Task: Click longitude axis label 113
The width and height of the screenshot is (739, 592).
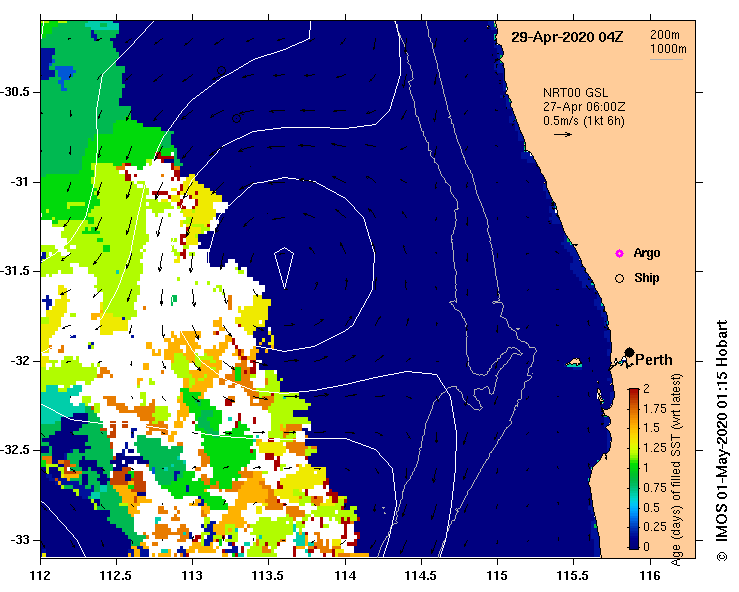Action: coord(192,576)
